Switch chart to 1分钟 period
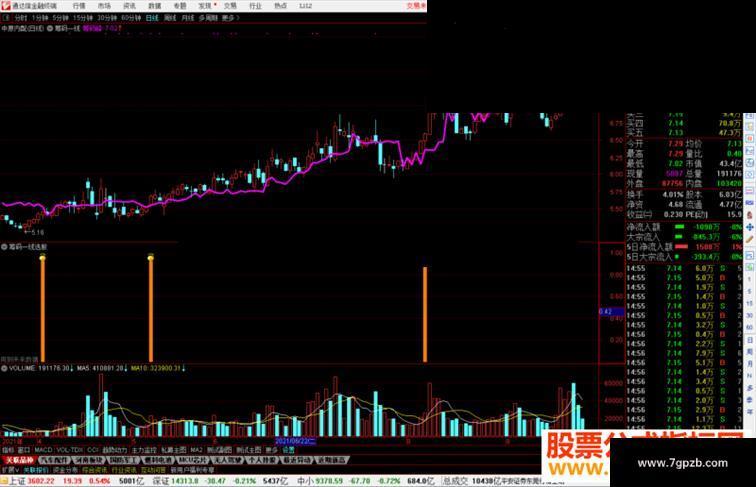The width and height of the screenshot is (756, 487). (x=40, y=18)
